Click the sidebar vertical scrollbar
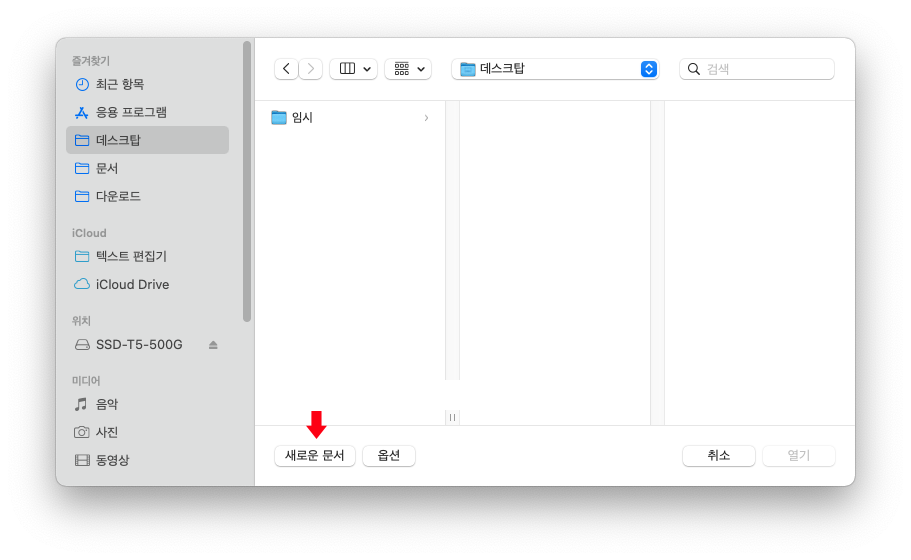The image size is (911, 560). pyautogui.click(x=247, y=181)
